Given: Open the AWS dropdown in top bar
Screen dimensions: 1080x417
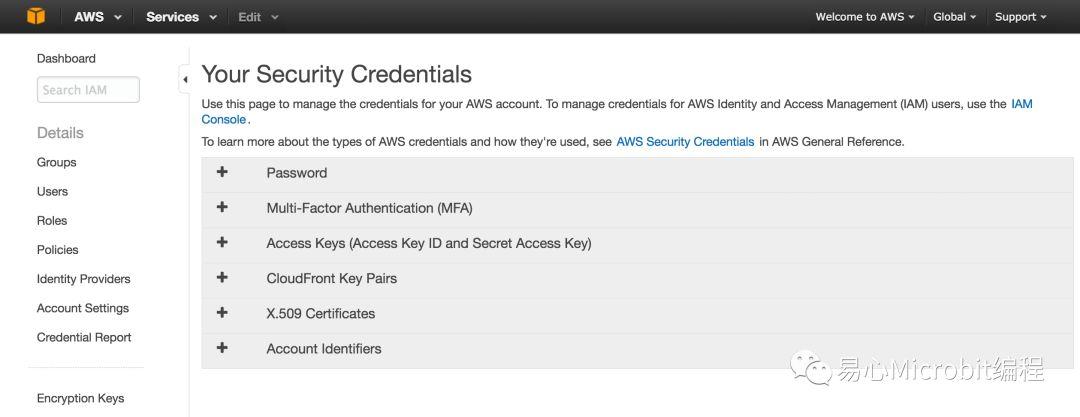Looking at the screenshot, I should pos(98,17).
